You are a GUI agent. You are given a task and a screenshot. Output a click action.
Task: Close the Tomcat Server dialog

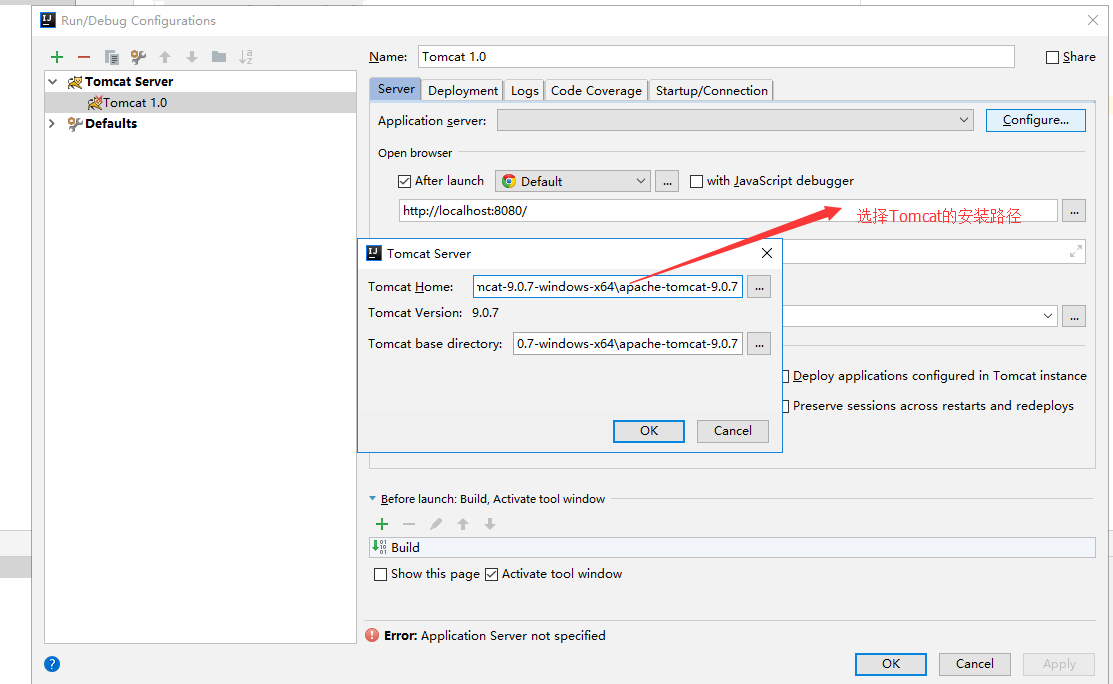coord(767,253)
